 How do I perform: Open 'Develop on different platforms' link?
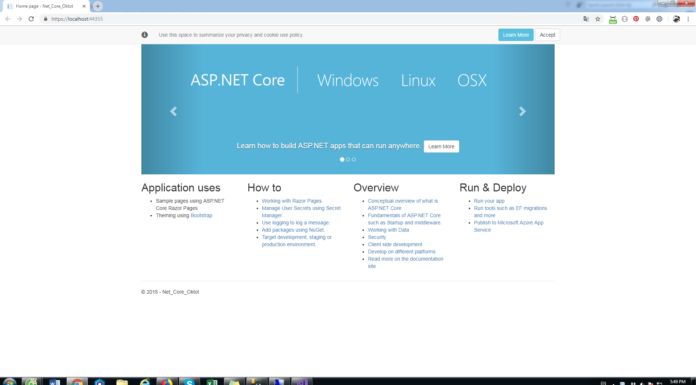(x=401, y=251)
